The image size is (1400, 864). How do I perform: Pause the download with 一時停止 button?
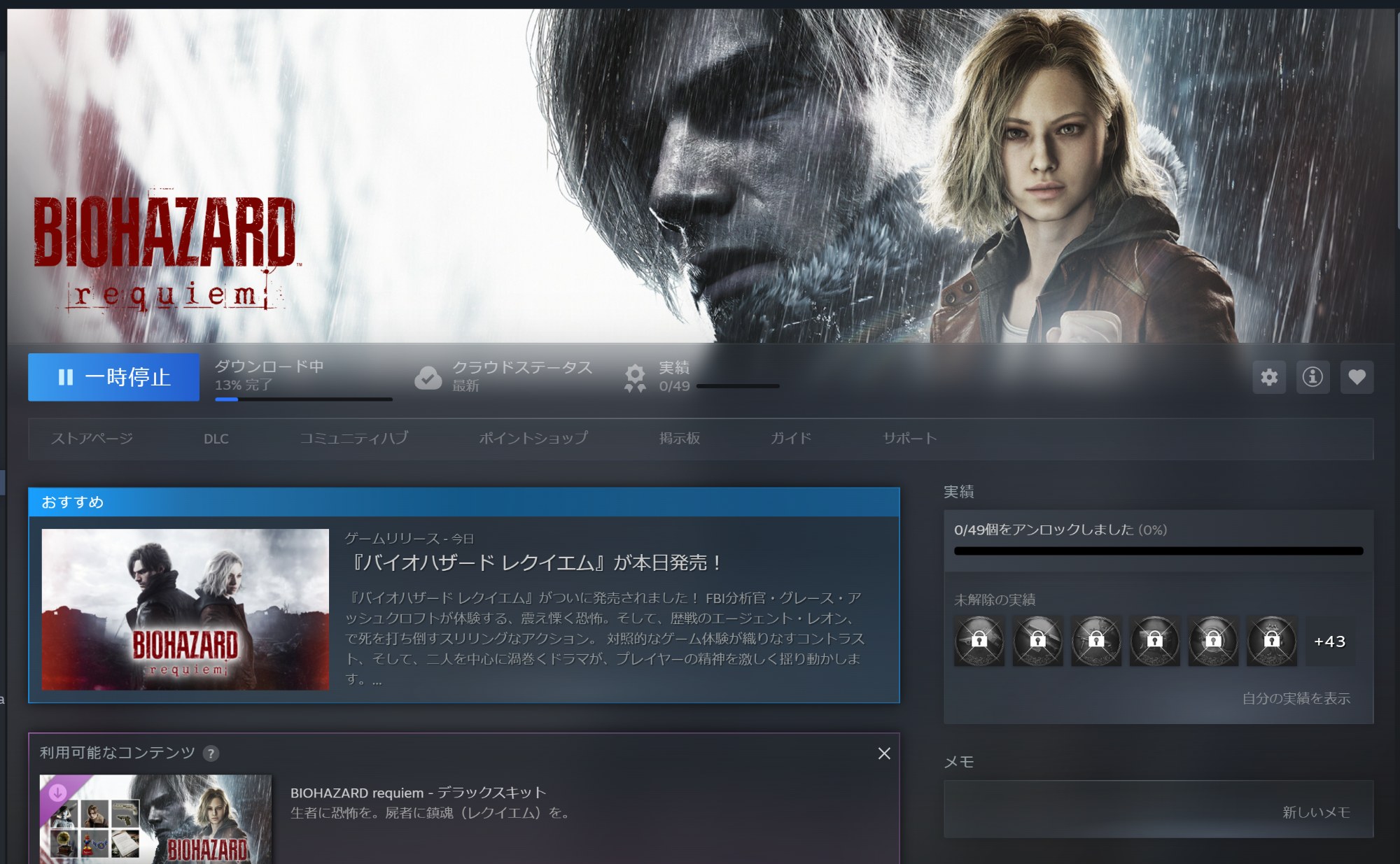click(113, 378)
